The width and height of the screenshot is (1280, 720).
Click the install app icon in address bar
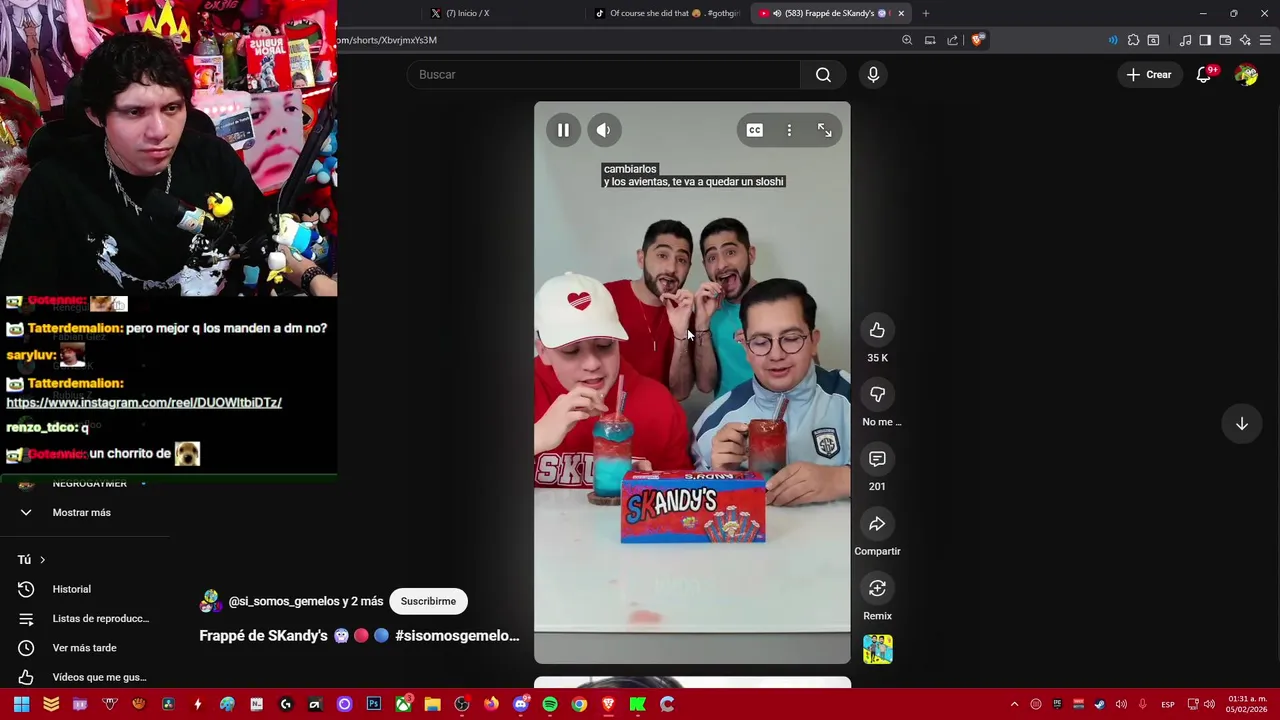click(930, 40)
